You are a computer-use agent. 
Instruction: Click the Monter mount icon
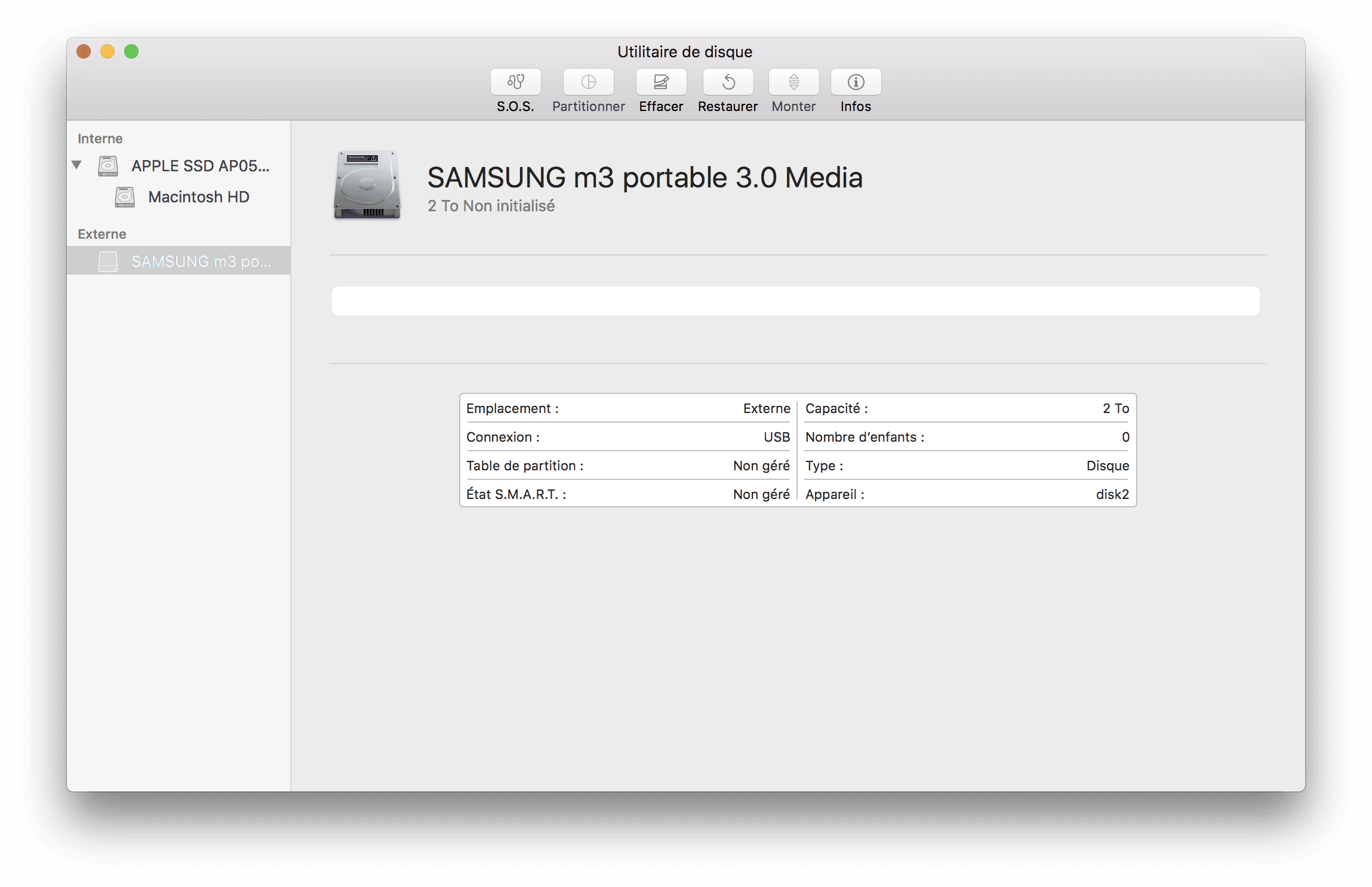[793, 82]
